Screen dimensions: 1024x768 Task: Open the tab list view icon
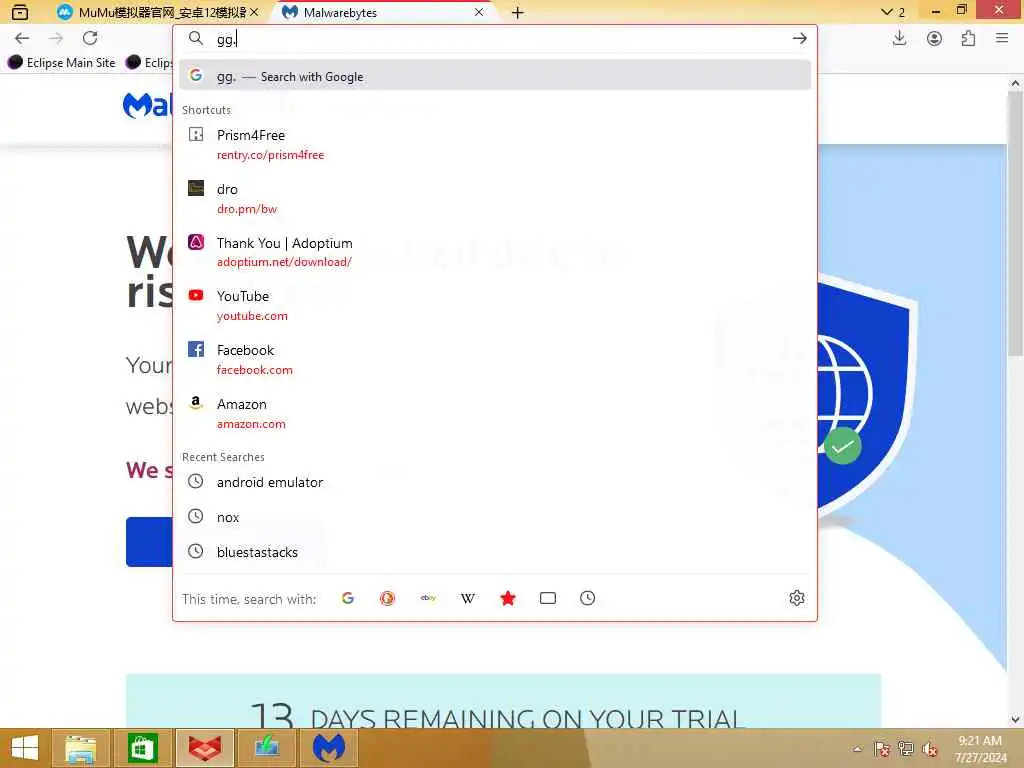coord(20,12)
